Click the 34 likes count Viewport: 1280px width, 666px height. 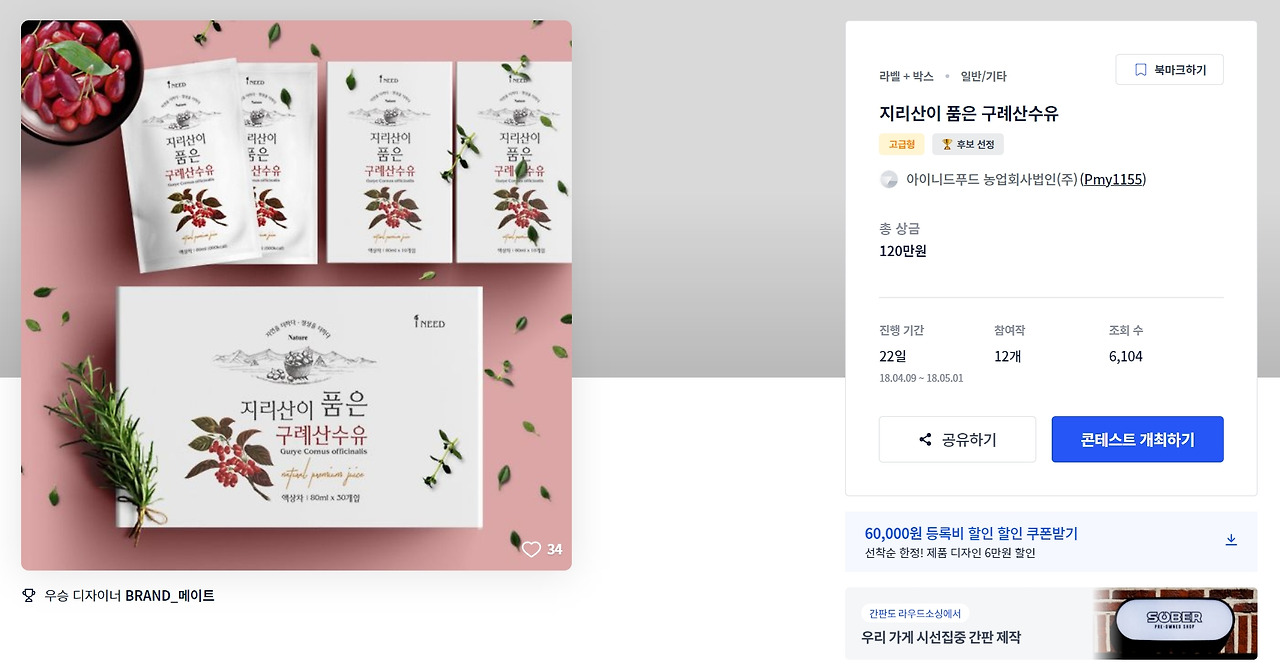(x=555, y=550)
